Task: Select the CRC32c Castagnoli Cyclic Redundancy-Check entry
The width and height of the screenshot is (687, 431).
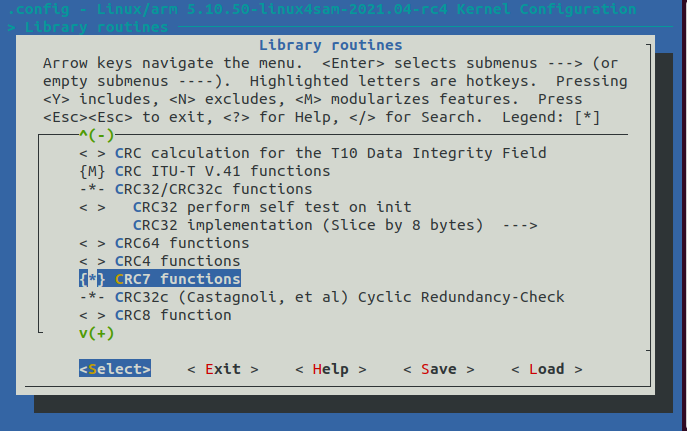Action: click(339, 297)
